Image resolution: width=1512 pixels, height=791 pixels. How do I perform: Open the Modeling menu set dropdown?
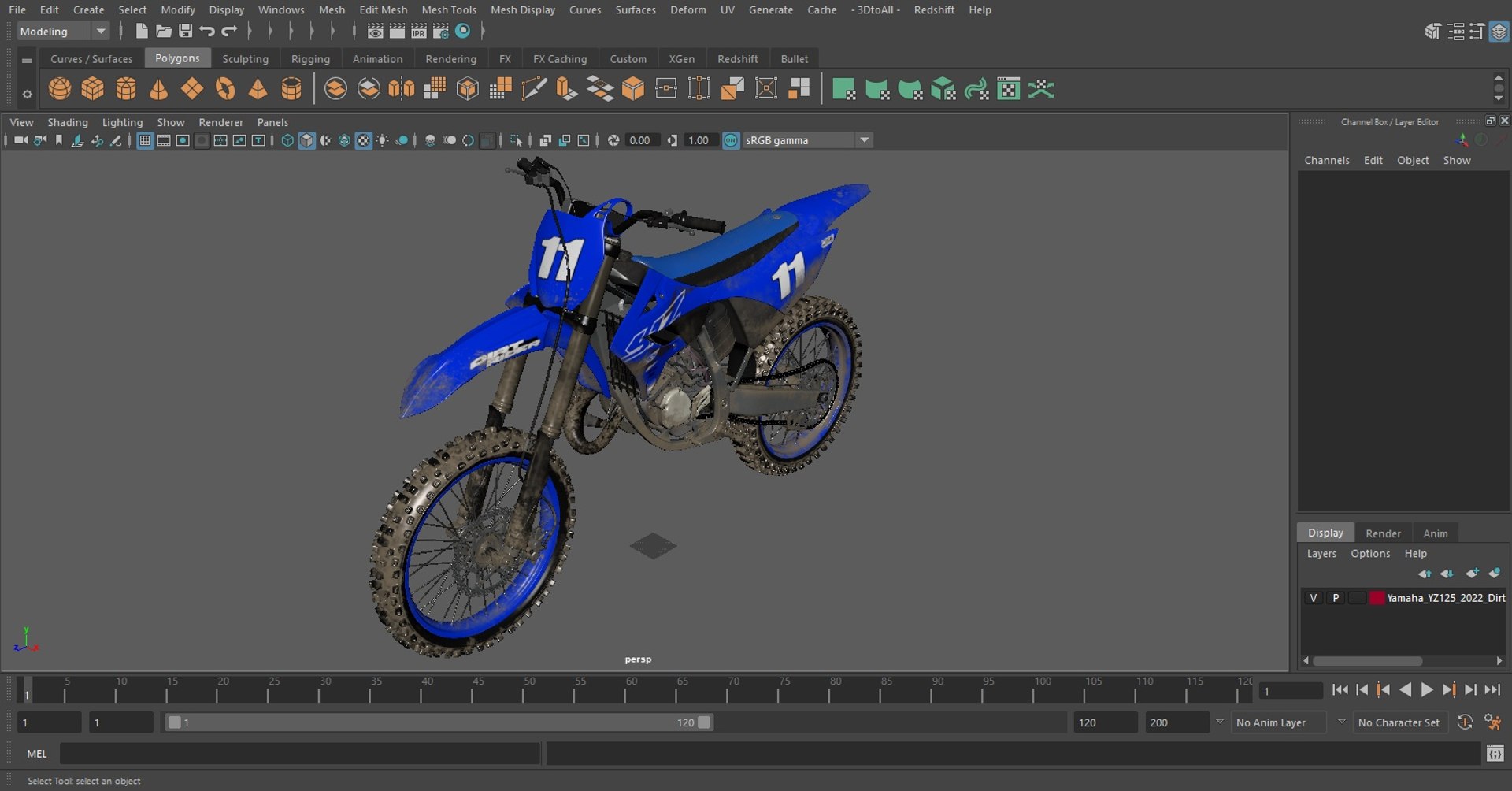[63, 32]
